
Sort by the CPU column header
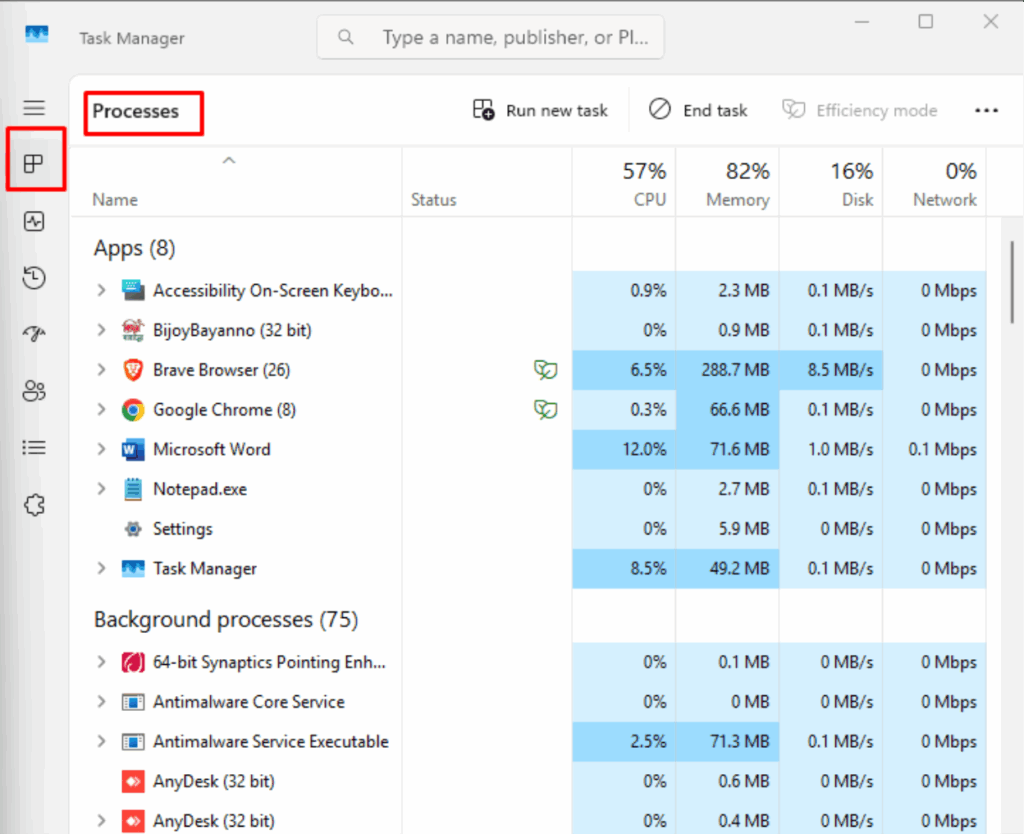point(625,184)
